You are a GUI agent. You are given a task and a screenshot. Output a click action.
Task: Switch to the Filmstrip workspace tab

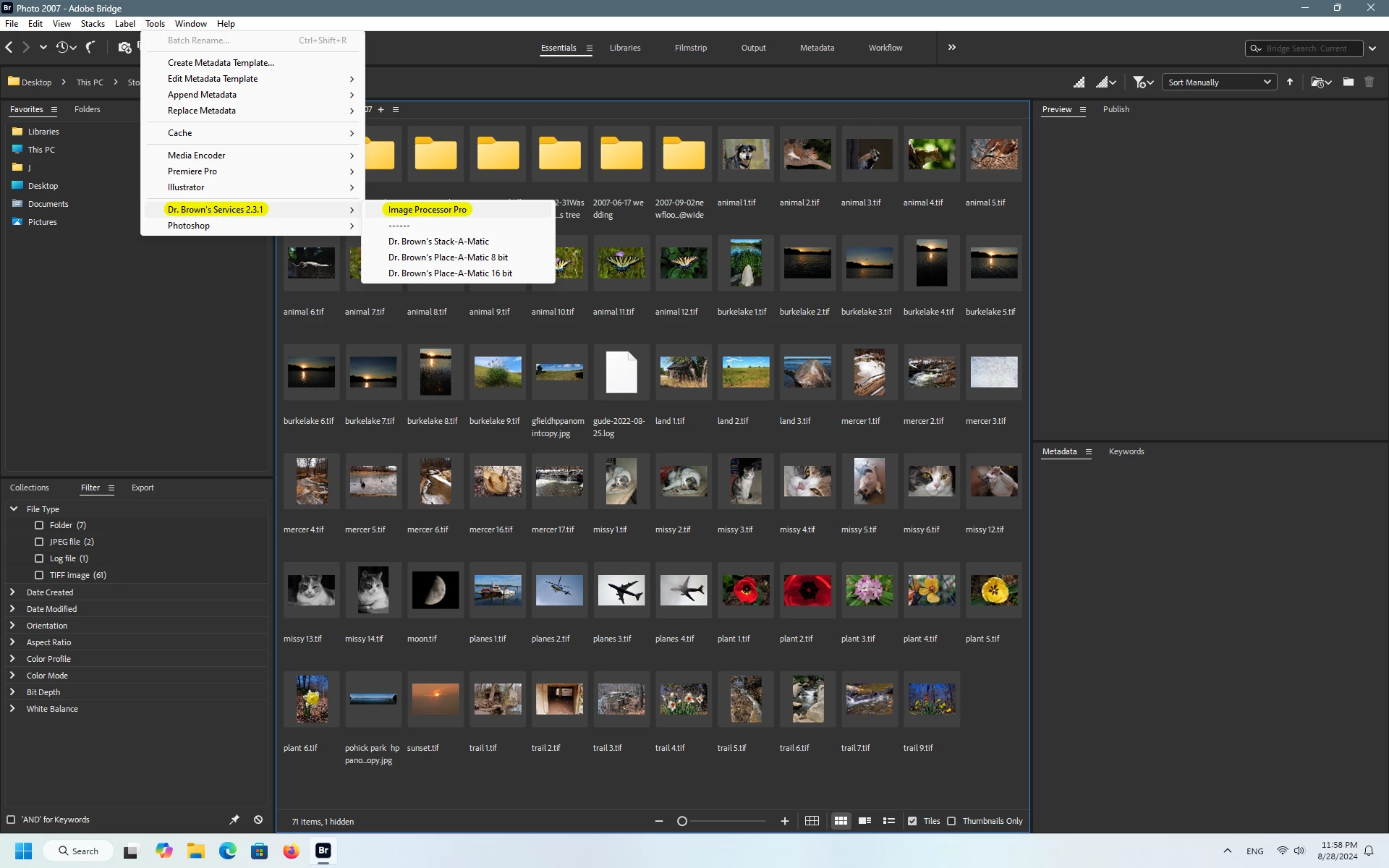pyautogui.click(x=690, y=48)
